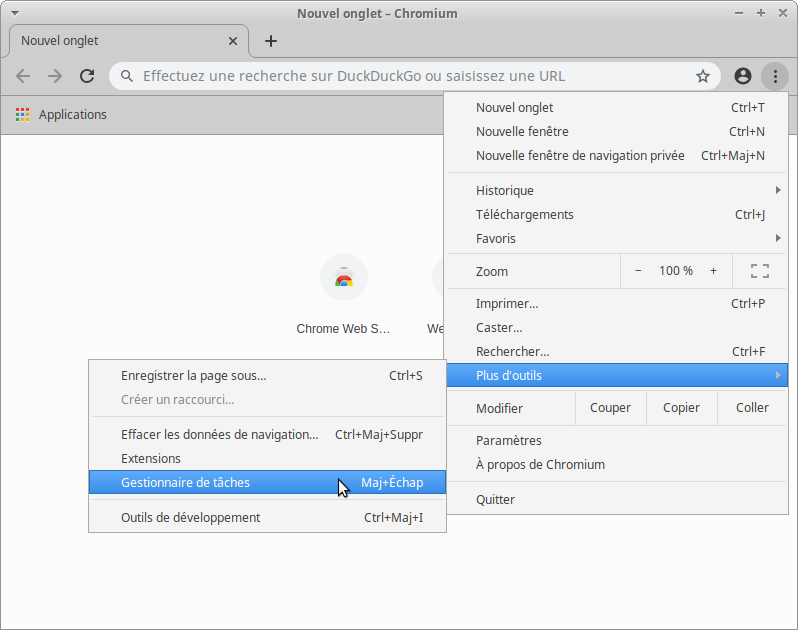Image resolution: width=798 pixels, height=630 pixels.
Task: Toggle fullscreen mode icon beside zoom
Action: tap(759, 271)
